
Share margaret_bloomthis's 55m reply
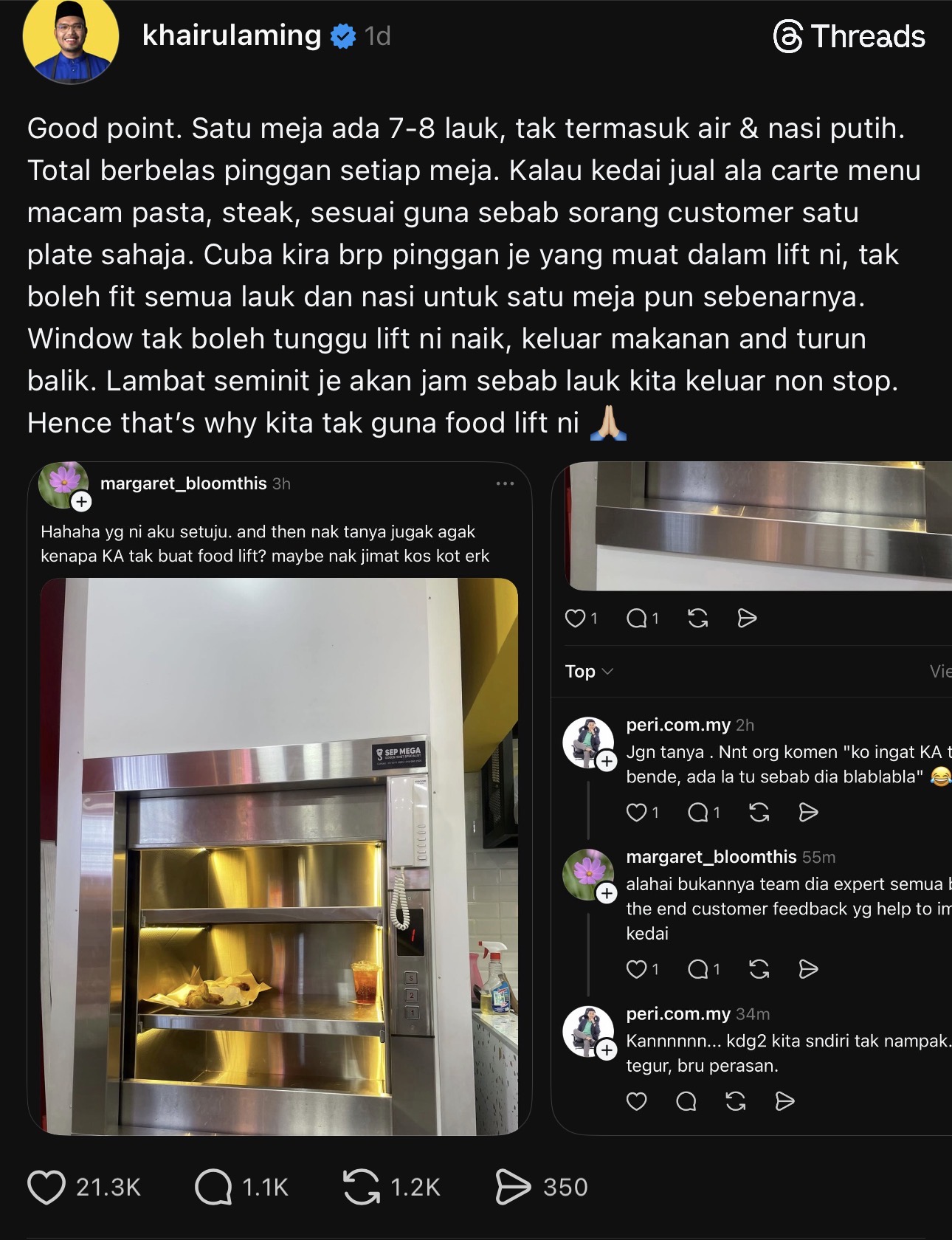809,969
